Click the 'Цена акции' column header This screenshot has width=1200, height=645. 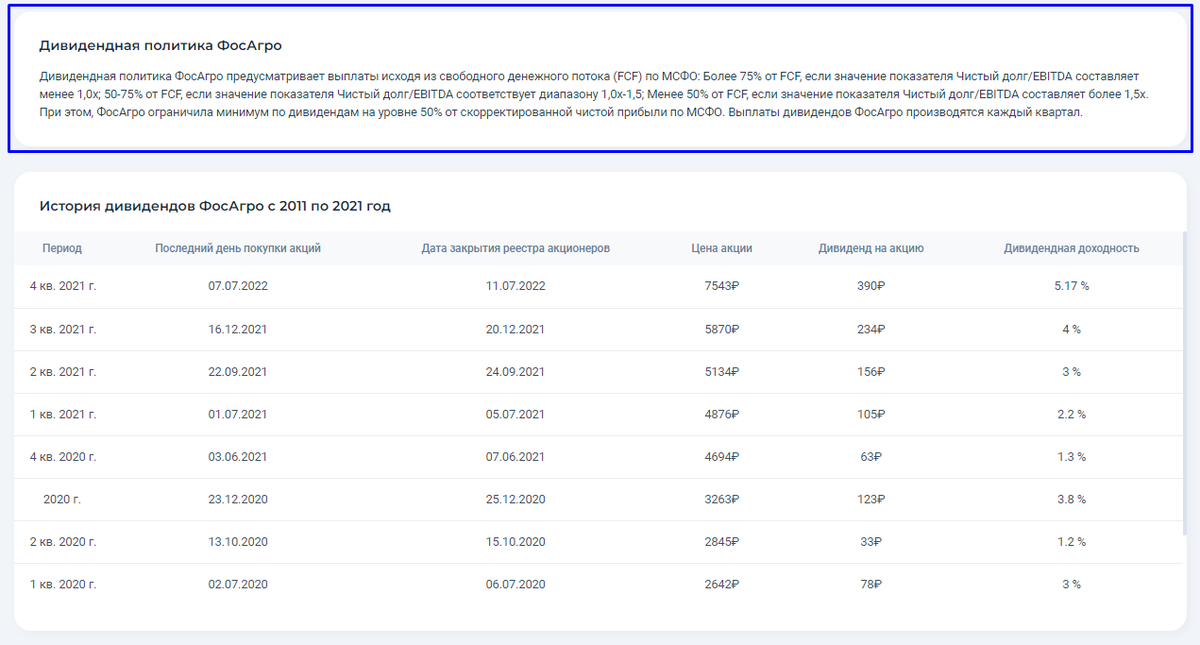[x=721, y=248]
